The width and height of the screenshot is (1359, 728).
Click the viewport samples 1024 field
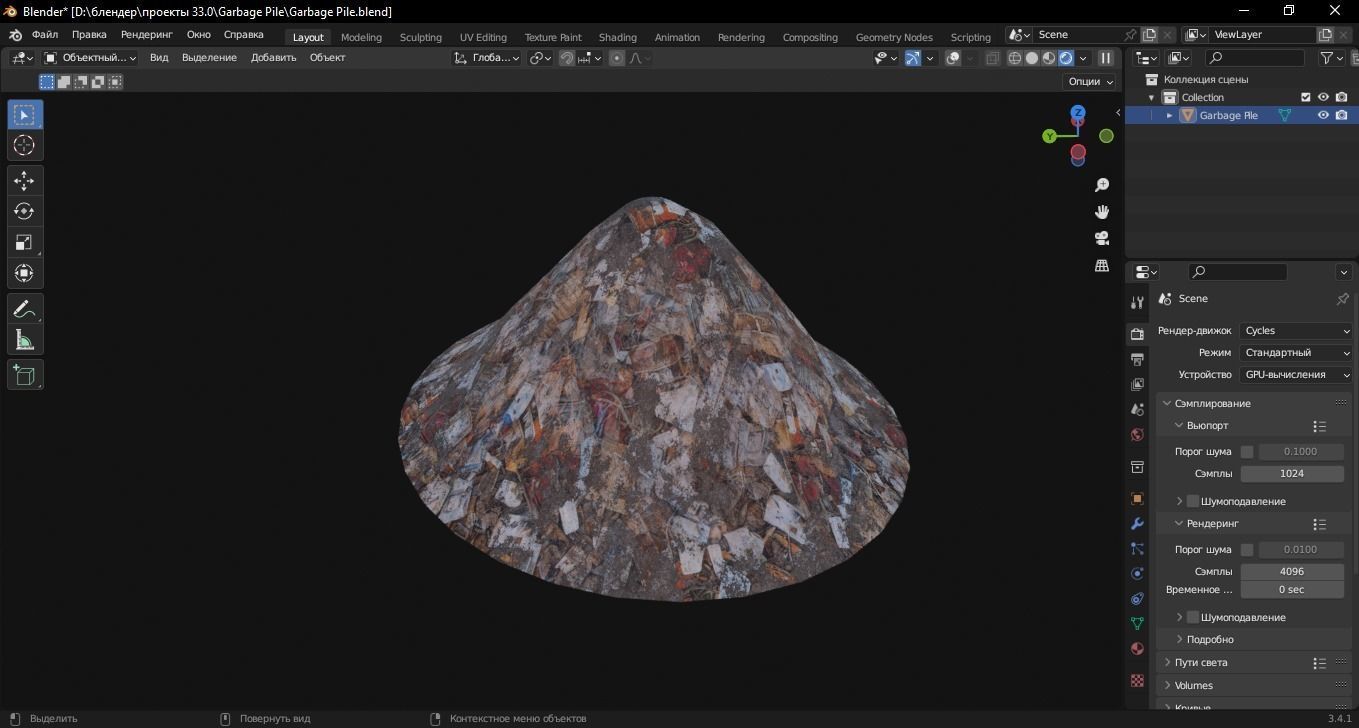point(1292,473)
